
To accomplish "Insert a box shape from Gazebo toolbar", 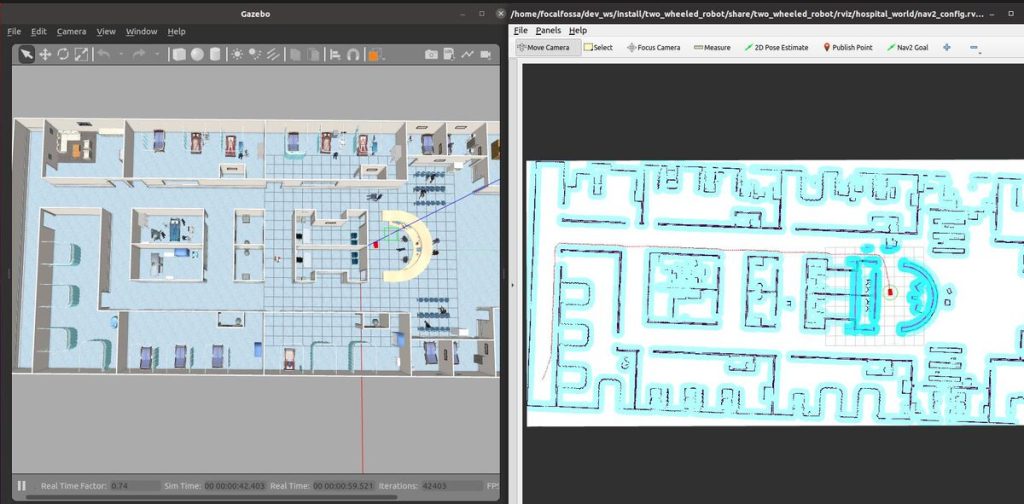I will tap(179, 54).
